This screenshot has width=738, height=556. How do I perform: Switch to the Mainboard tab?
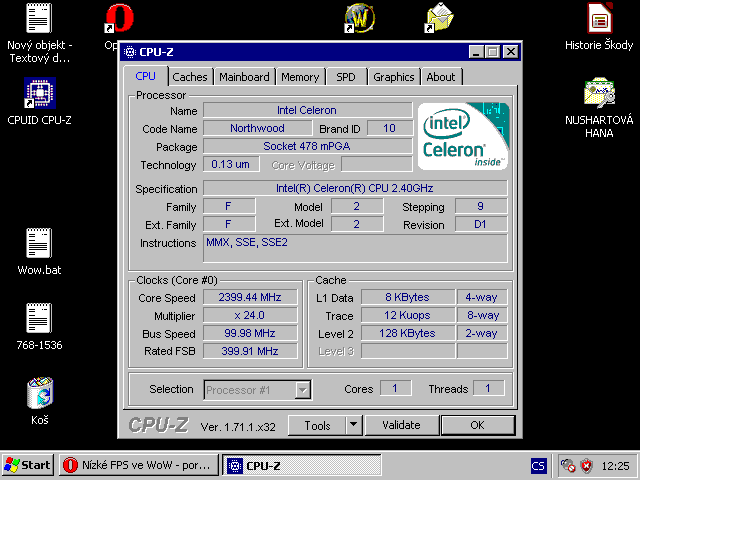pos(244,77)
